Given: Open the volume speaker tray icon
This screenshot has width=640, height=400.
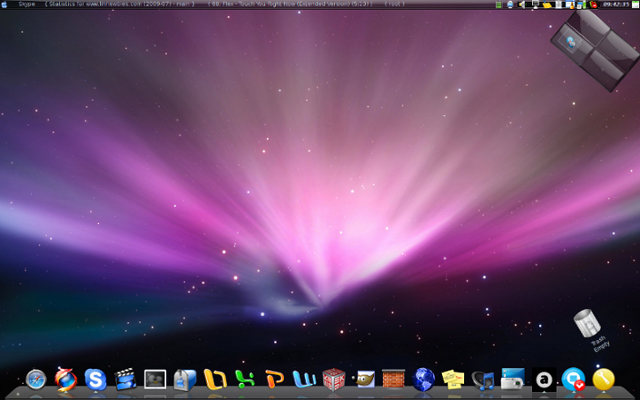Looking at the screenshot, I should point(522,4).
